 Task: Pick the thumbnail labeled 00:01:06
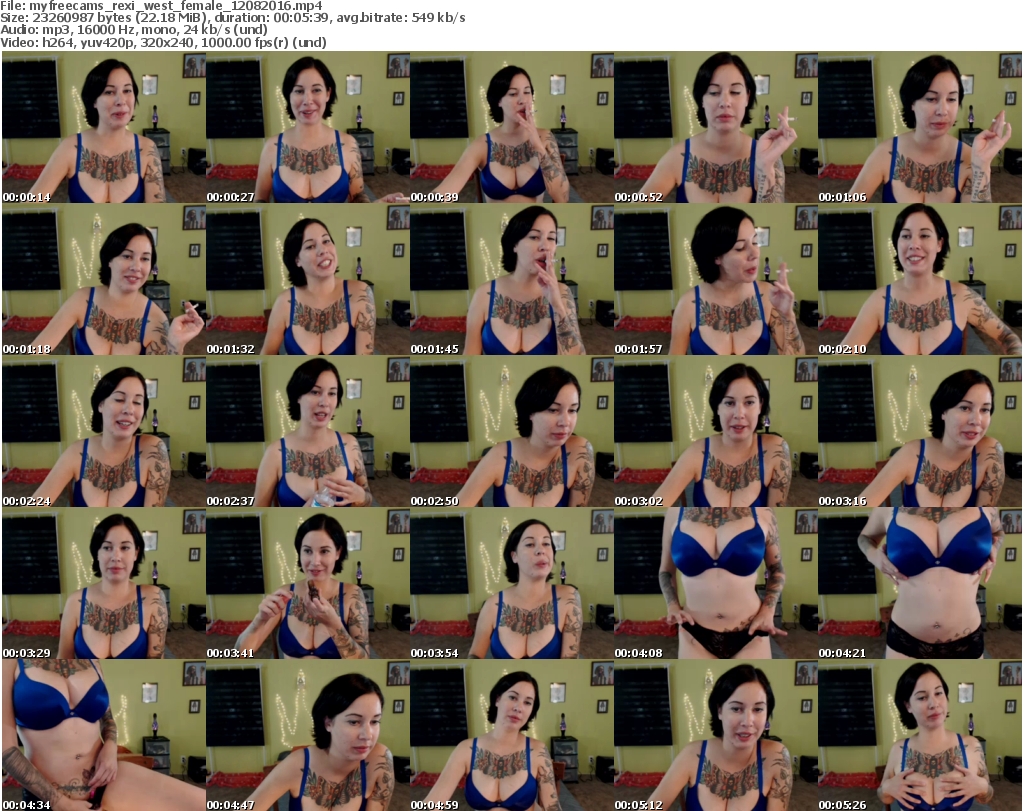(920, 127)
